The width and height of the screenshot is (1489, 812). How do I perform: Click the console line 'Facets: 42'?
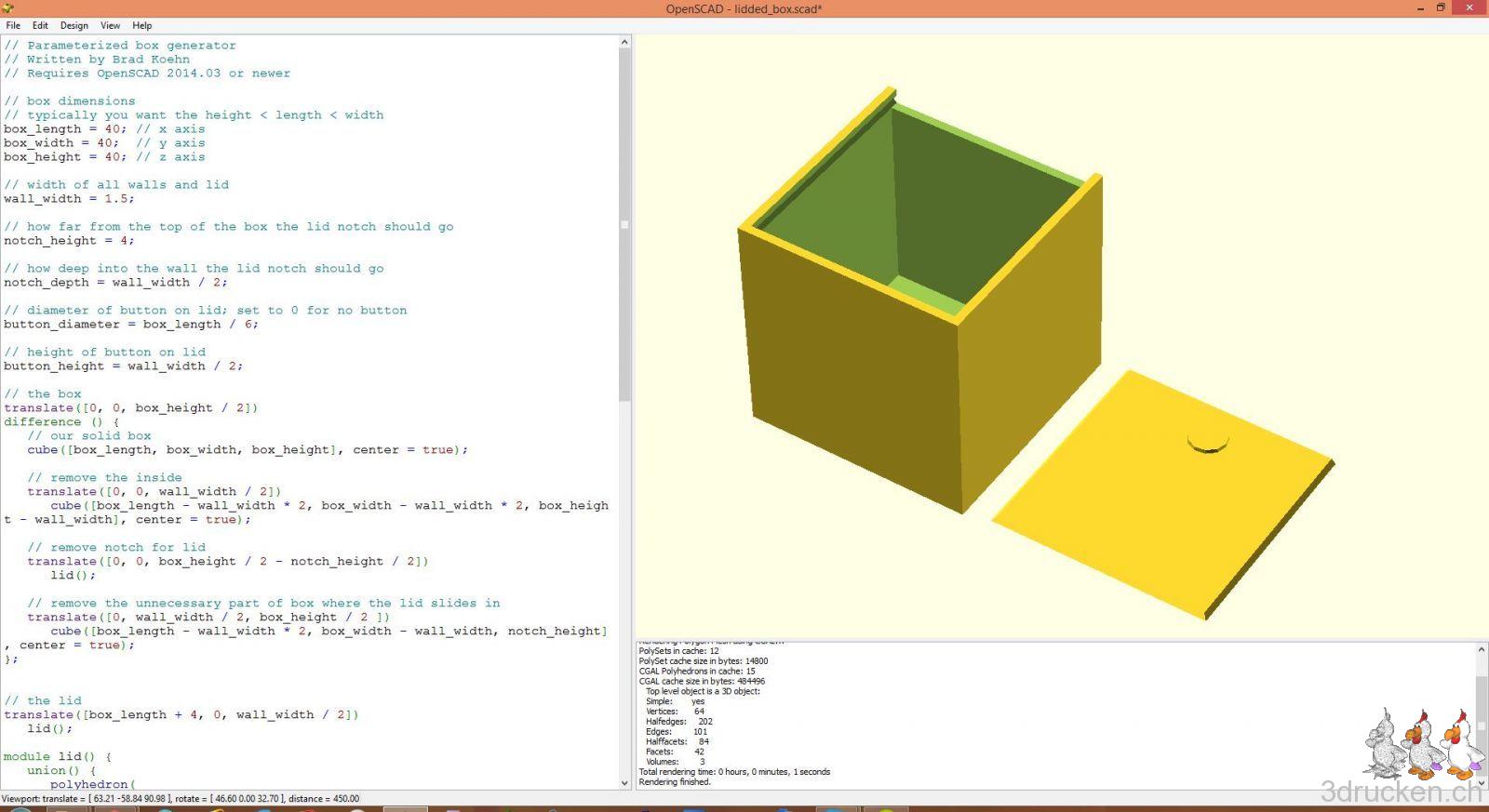click(x=675, y=752)
